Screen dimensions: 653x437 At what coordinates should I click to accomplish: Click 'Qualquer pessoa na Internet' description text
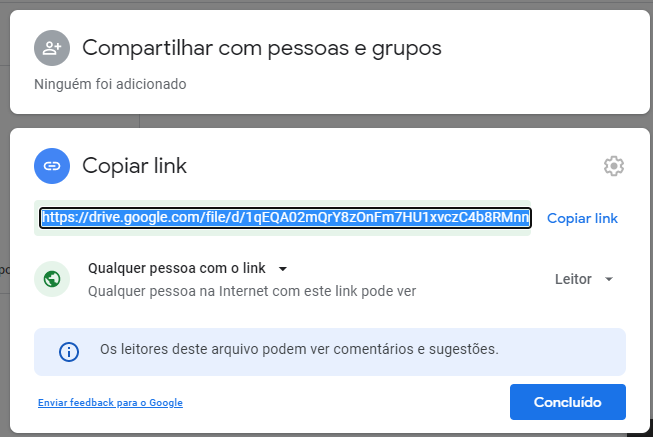point(252,291)
